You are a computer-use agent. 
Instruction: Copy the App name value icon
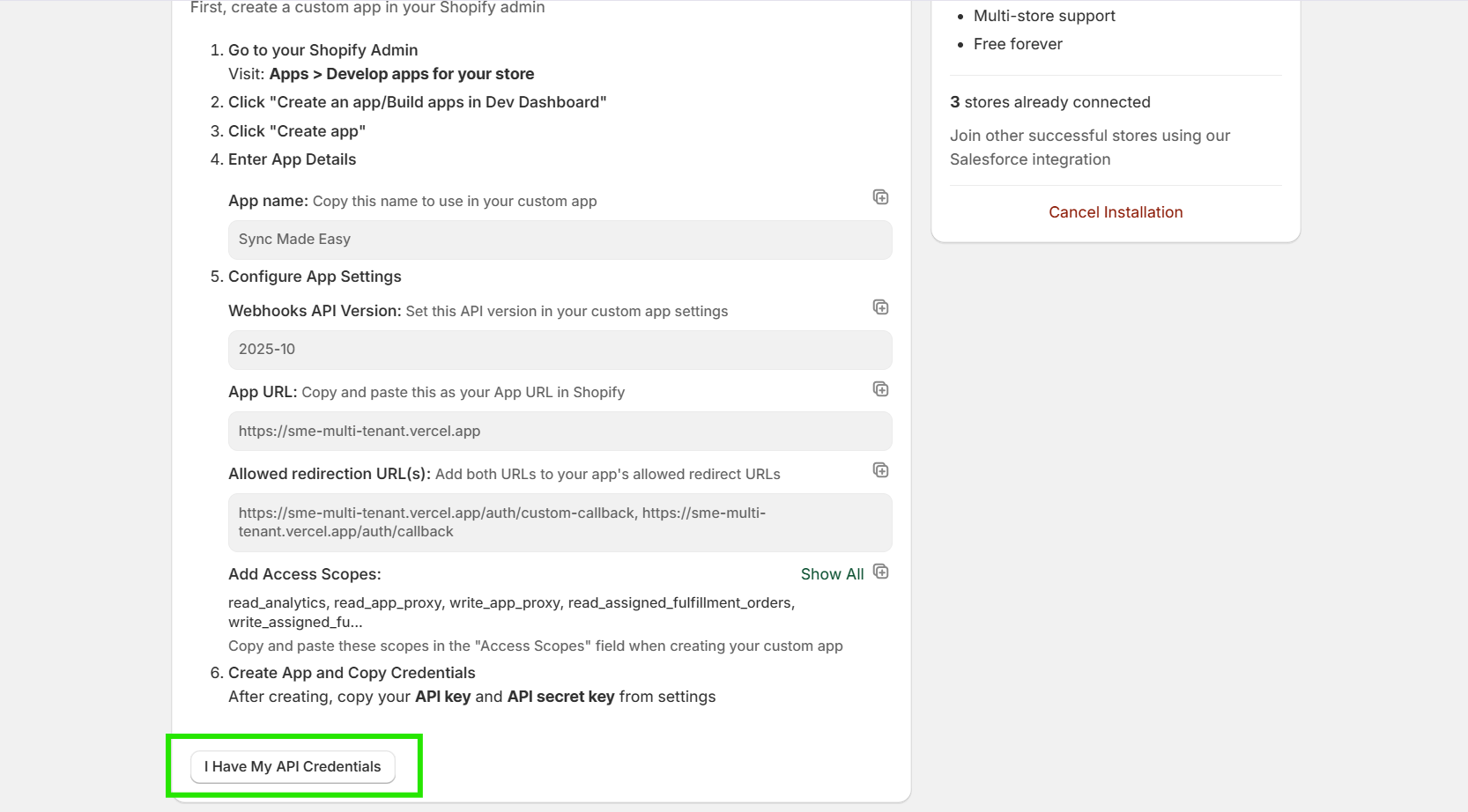[880, 197]
